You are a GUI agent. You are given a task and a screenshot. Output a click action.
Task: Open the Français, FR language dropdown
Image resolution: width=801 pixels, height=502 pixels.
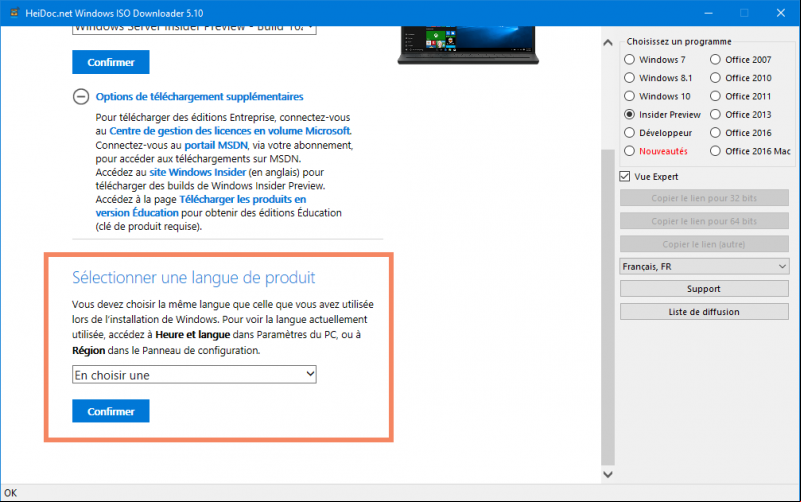coord(704,267)
